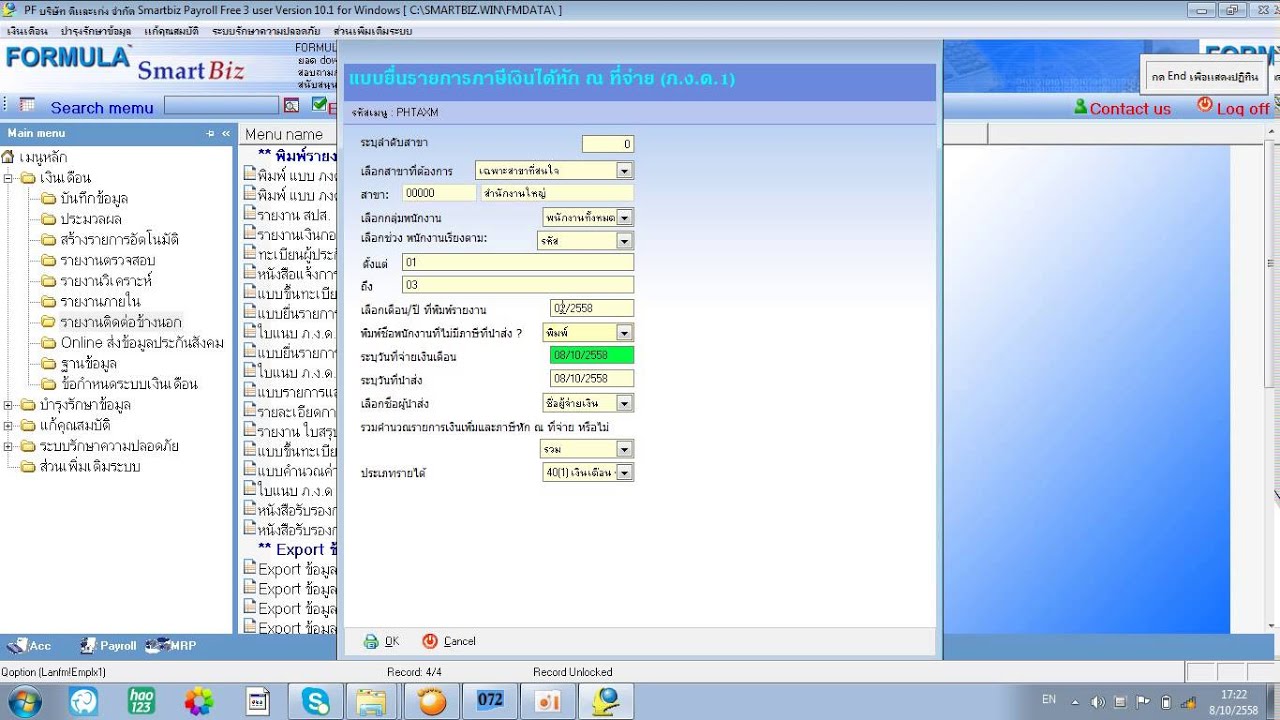The height and width of the screenshot is (720, 1280).
Task: Open the orange ball app in taskbar
Action: click(433, 701)
